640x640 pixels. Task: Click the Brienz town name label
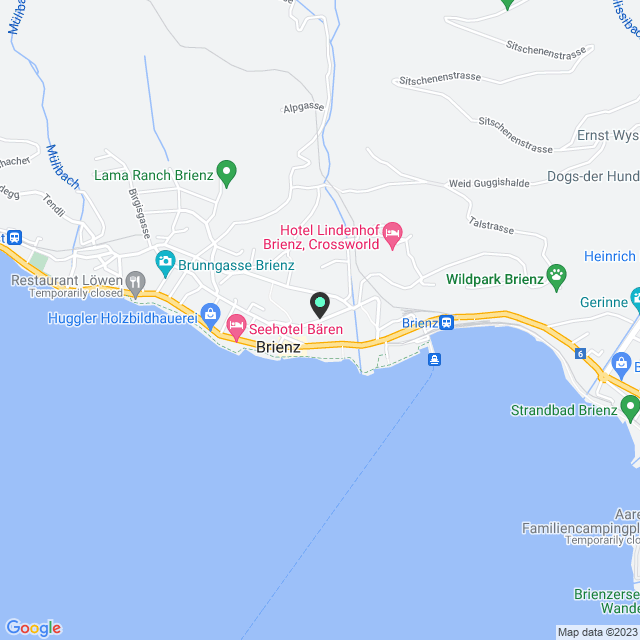[x=278, y=347]
